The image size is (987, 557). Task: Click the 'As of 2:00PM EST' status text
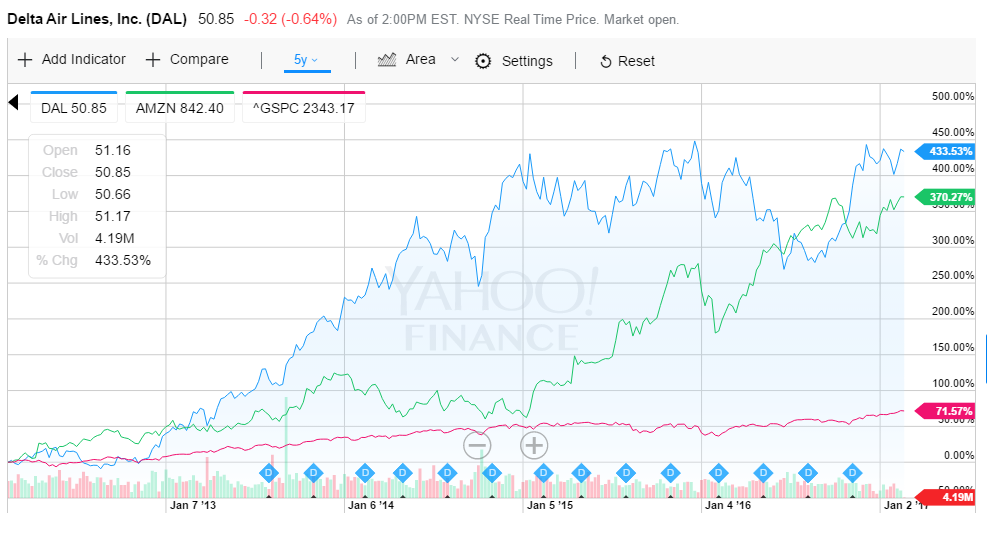click(403, 20)
